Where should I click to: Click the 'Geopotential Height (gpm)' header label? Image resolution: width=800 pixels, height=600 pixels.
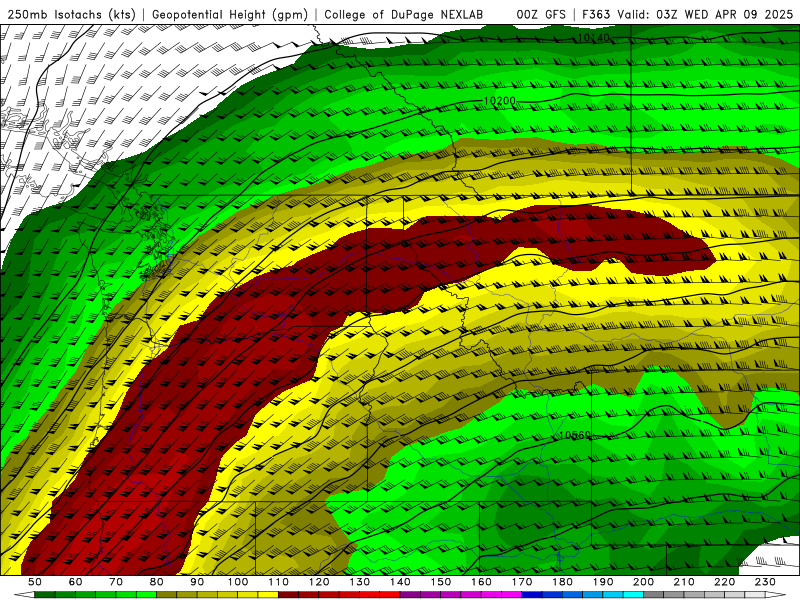(230, 14)
